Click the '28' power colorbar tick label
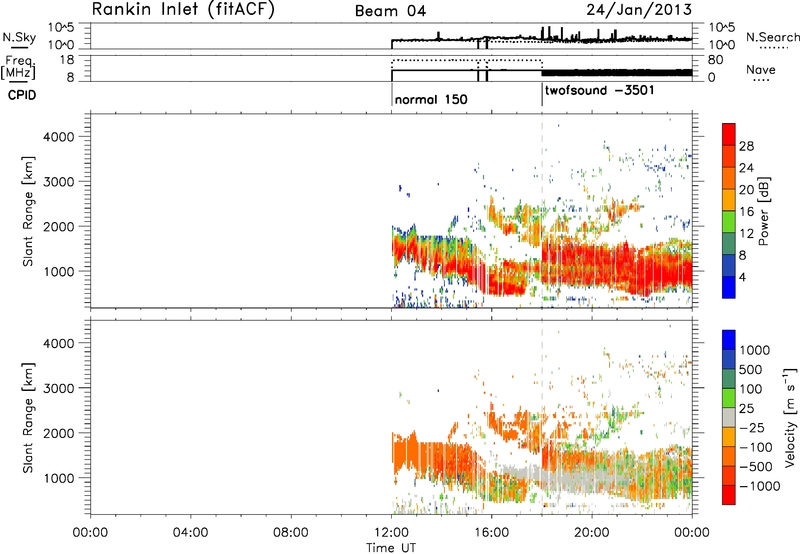The width and height of the screenshot is (800, 554). tap(746, 146)
